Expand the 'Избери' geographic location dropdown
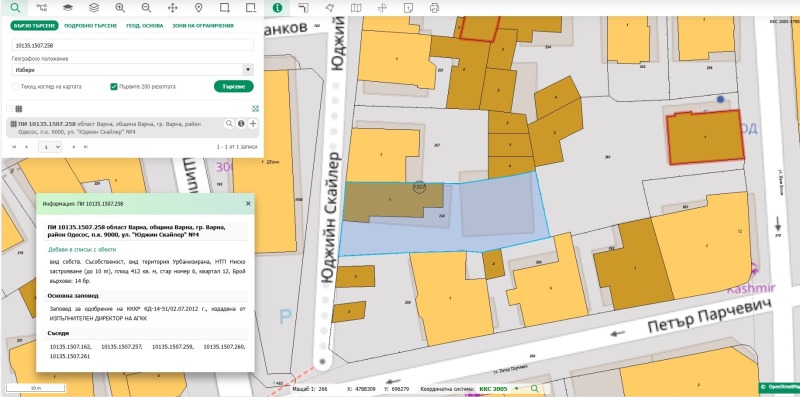Image resolution: width=800 pixels, height=397 pixels. pos(133,70)
